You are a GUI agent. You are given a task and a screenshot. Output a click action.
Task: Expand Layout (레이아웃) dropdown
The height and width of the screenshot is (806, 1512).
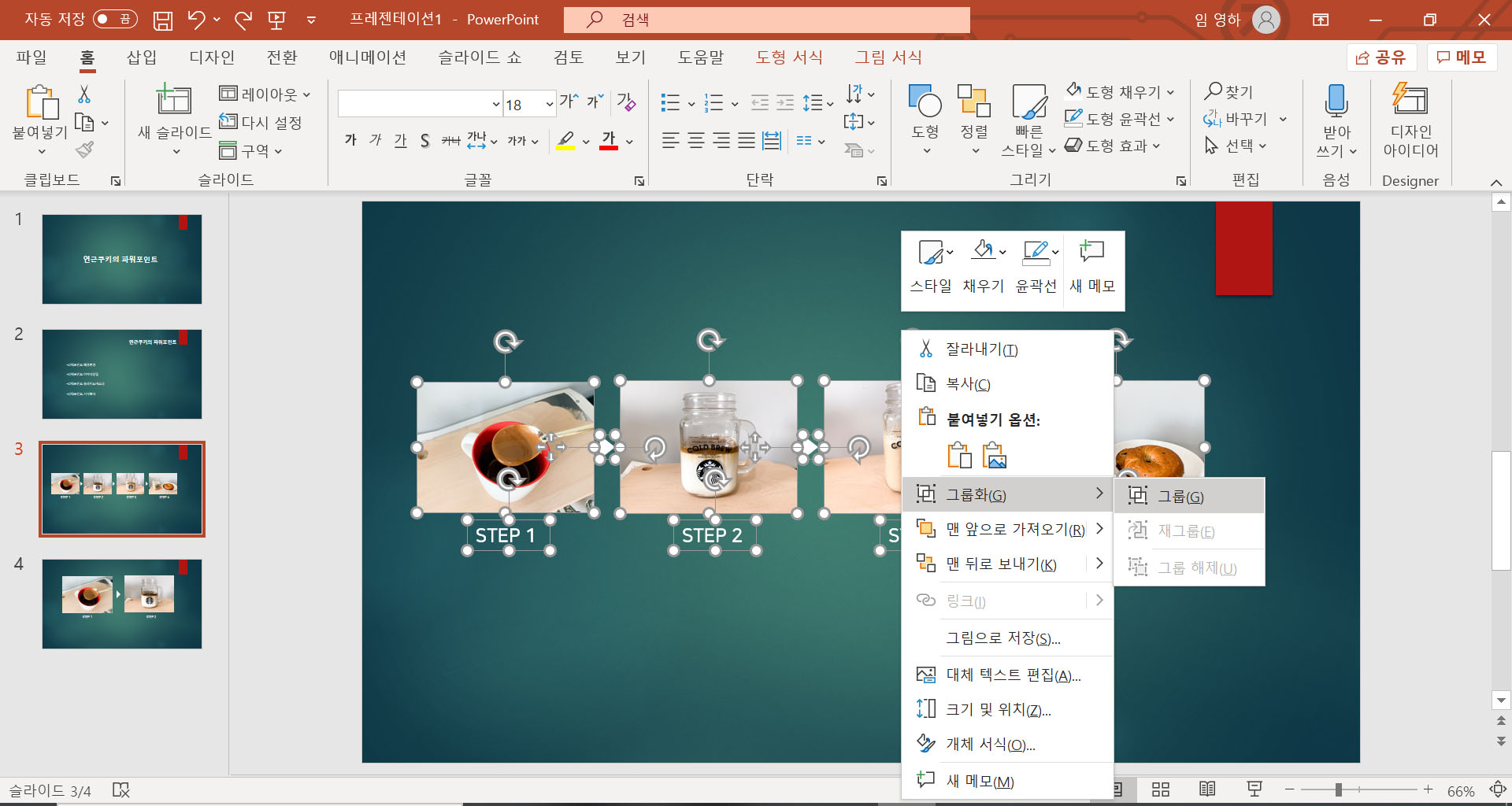point(306,94)
